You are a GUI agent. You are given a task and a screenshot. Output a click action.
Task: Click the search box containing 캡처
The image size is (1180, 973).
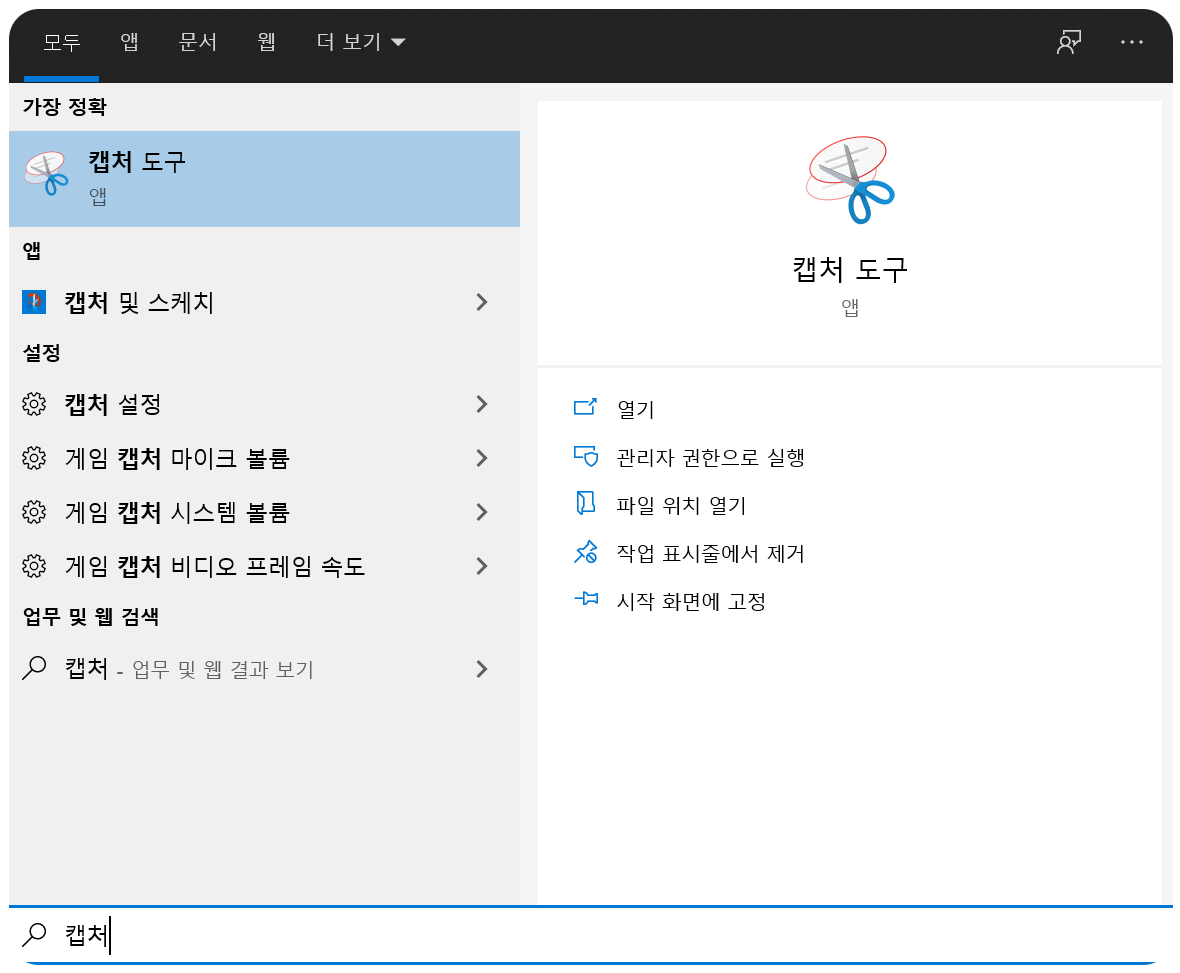click(590, 935)
